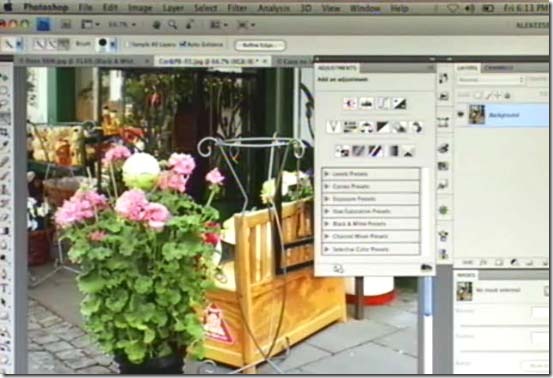Open the Analysis menu
Image resolution: width=553 pixels, height=378 pixels.
pos(274,7)
